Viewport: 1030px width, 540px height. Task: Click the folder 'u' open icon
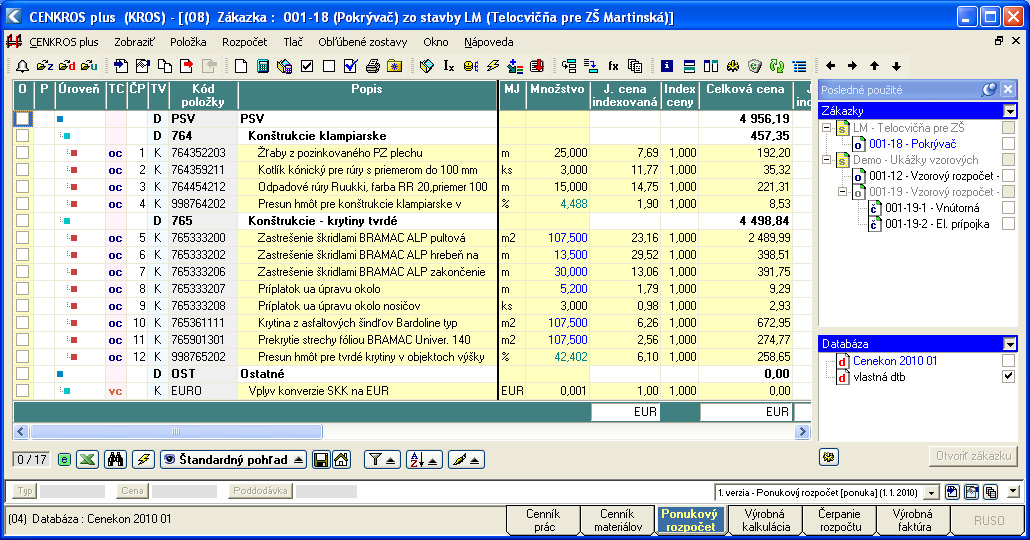(89, 66)
